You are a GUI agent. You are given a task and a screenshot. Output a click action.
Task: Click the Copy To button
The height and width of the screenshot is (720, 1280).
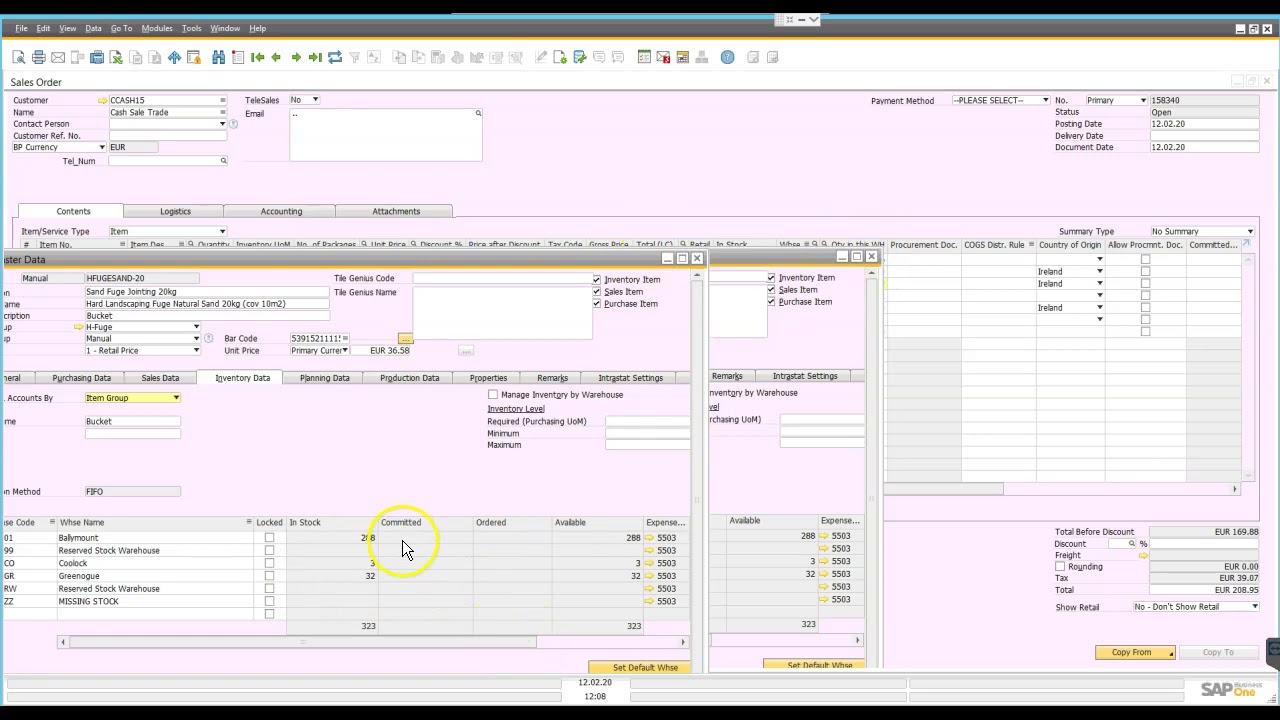click(x=1218, y=653)
